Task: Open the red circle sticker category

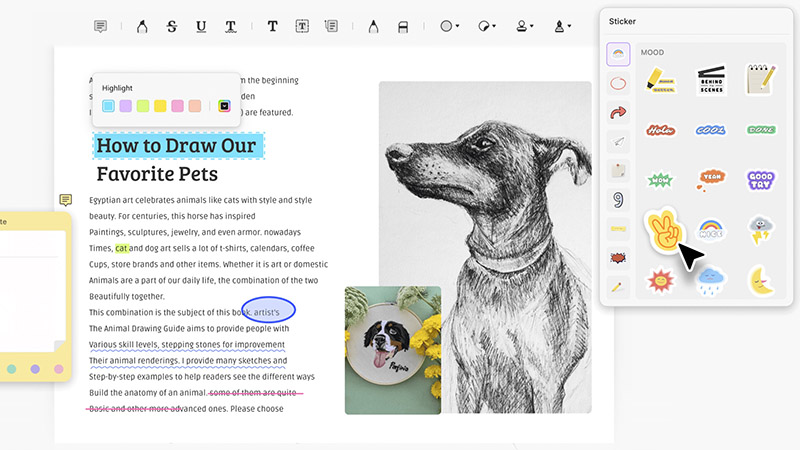Action: point(618,83)
